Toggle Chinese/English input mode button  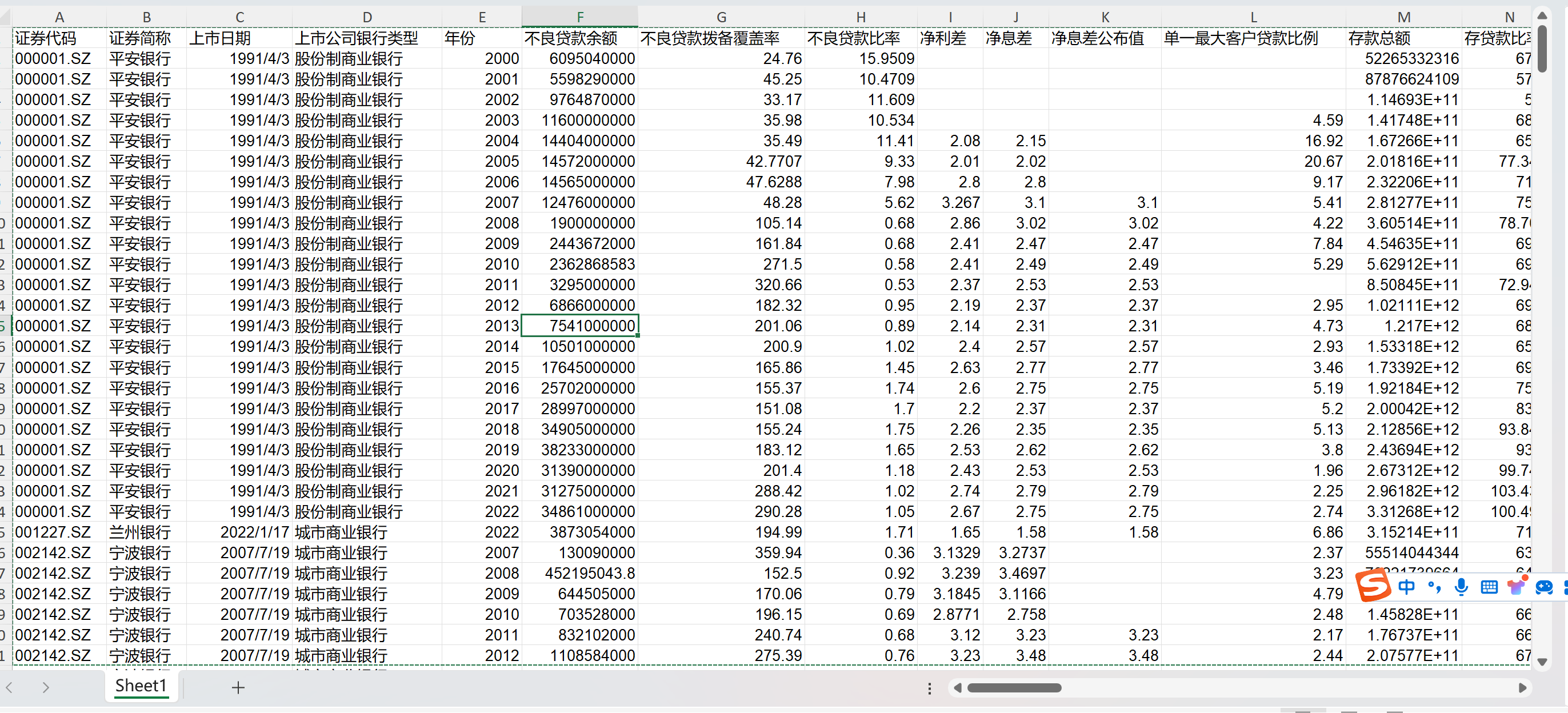[1406, 587]
